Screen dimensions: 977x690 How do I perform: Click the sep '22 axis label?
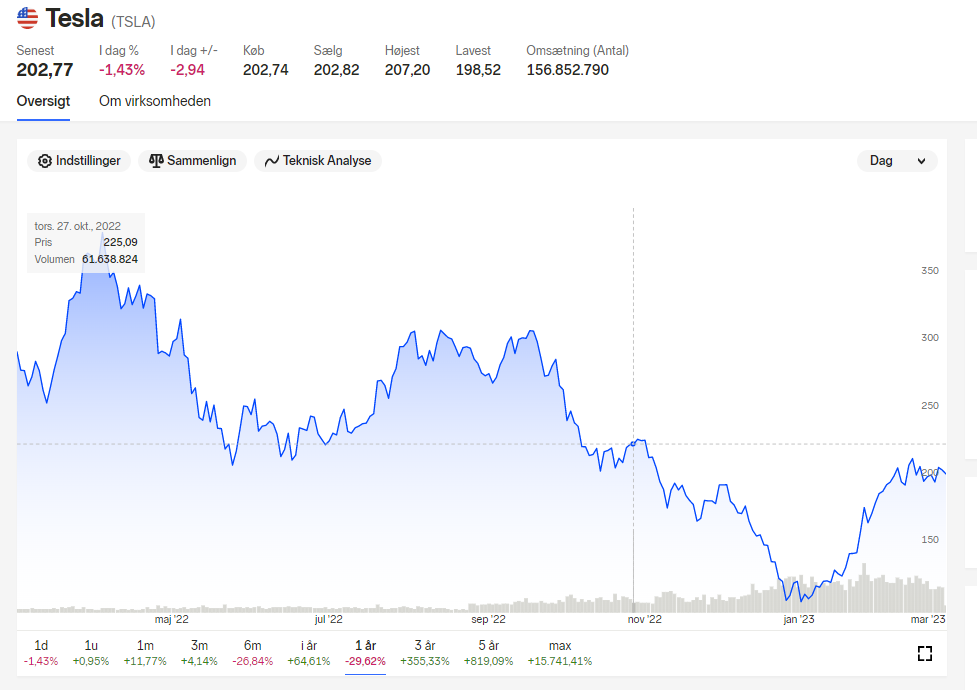(x=488, y=620)
